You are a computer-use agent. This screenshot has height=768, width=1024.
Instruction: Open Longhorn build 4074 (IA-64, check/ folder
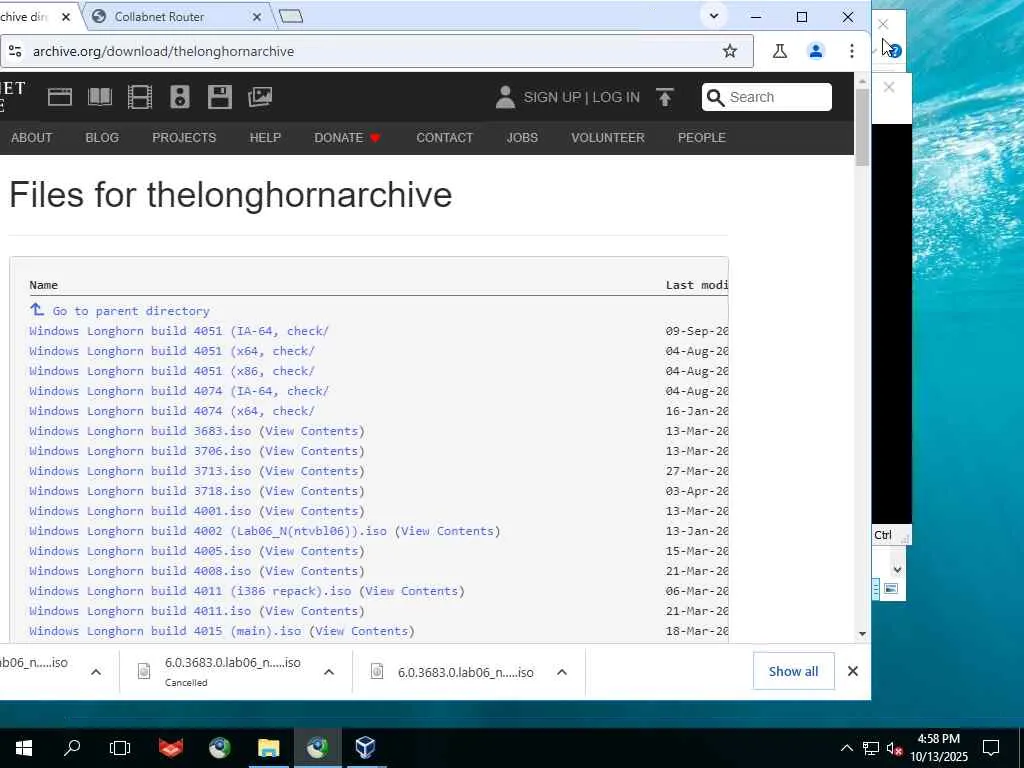click(179, 391)
